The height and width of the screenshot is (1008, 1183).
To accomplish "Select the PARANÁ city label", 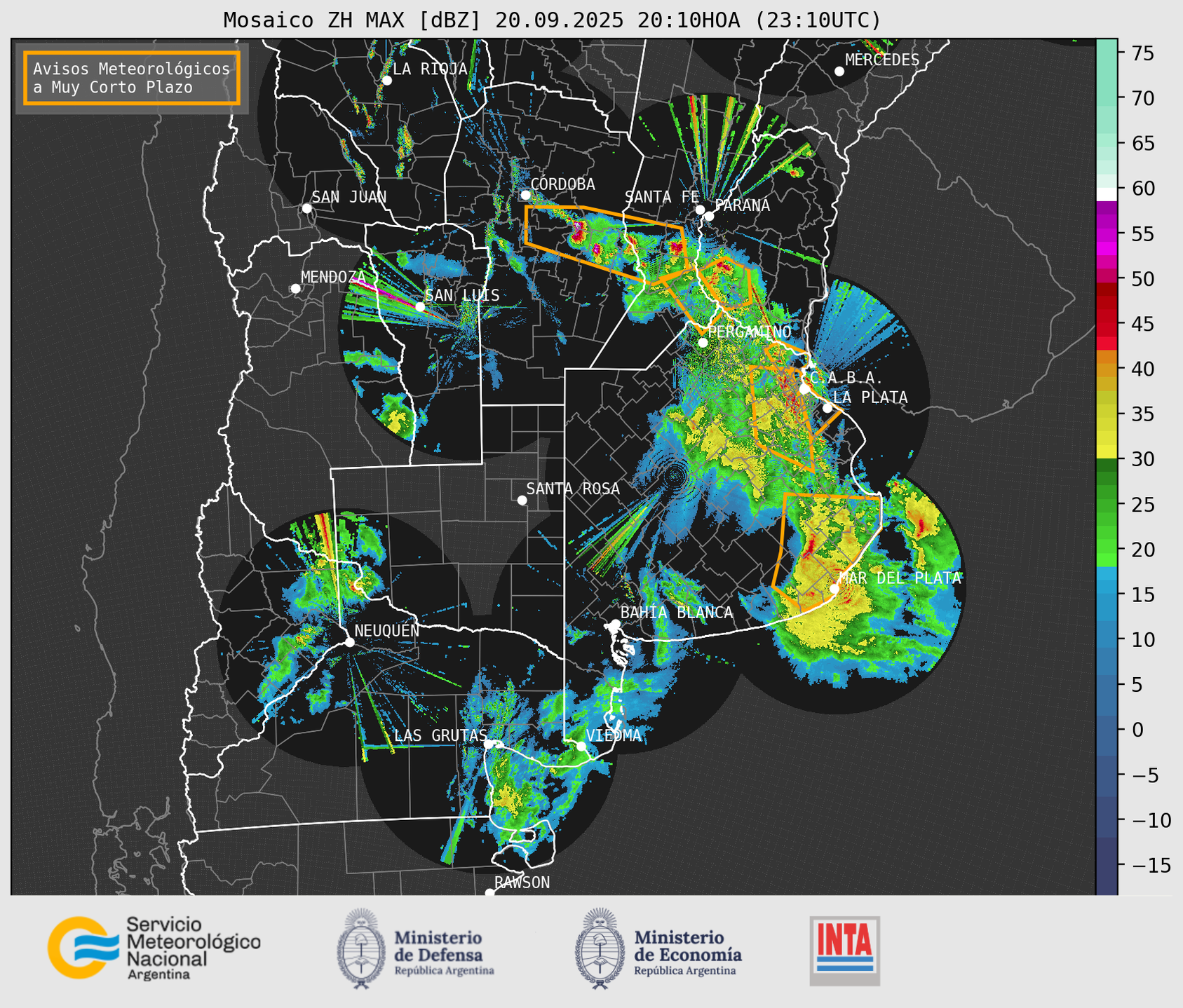I will click(x=742, y=205).
